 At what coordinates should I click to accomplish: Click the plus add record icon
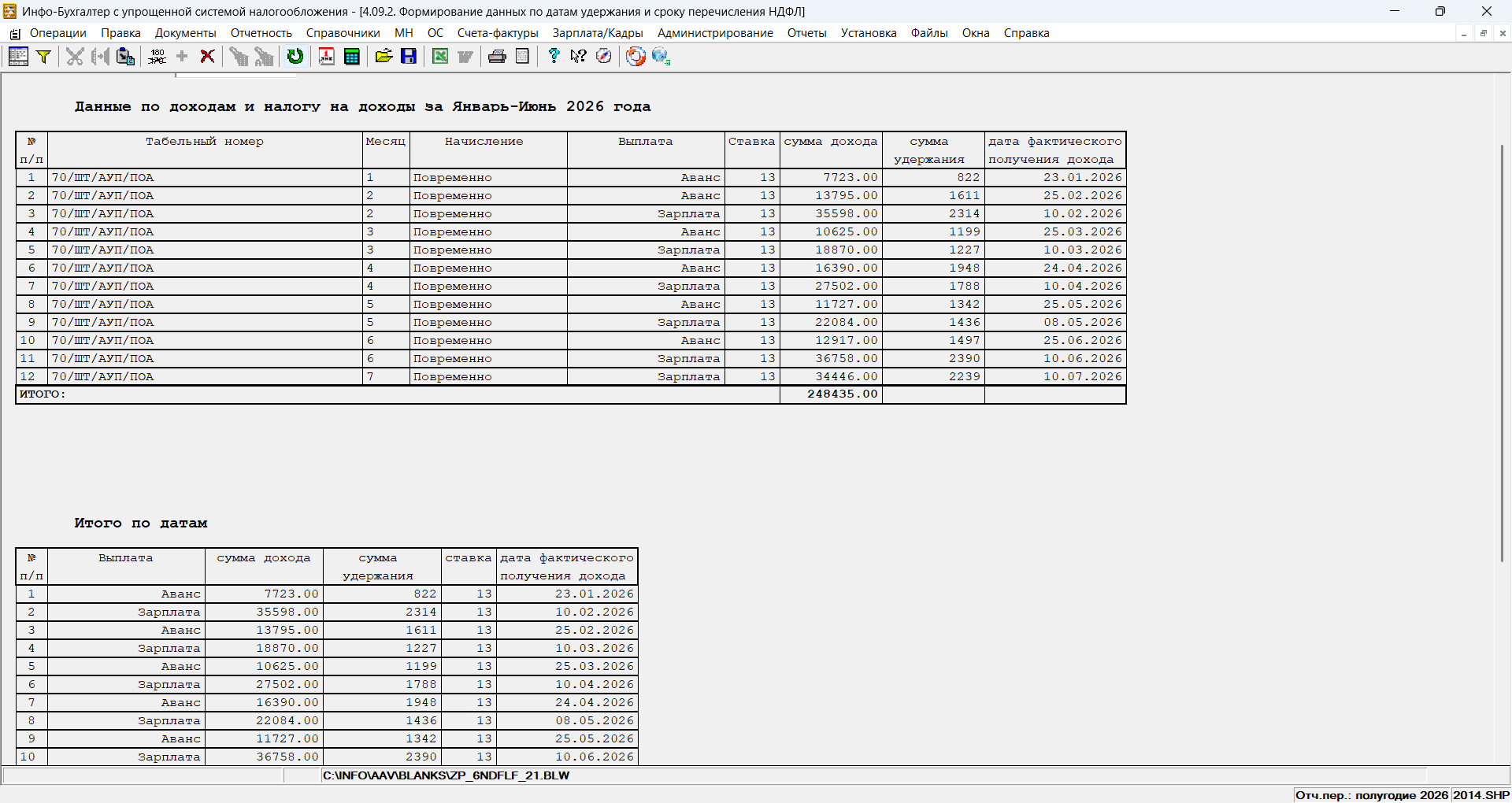pos(182,57)
